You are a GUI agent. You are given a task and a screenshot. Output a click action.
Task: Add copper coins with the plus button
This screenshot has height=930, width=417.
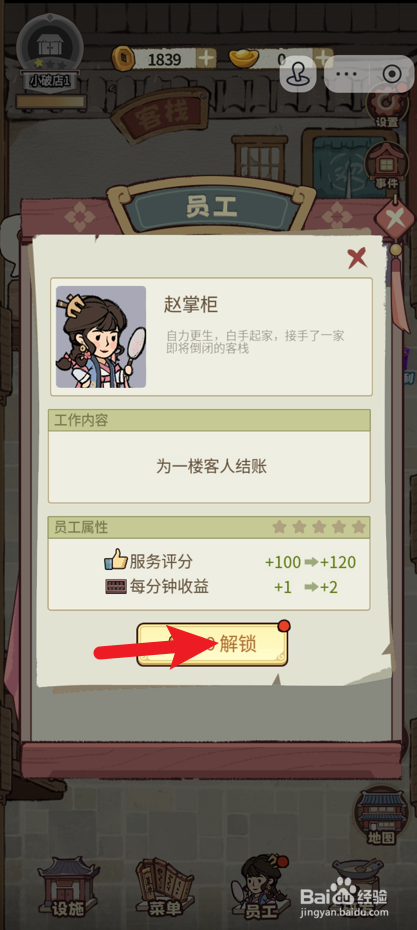(x=206, y=59)
